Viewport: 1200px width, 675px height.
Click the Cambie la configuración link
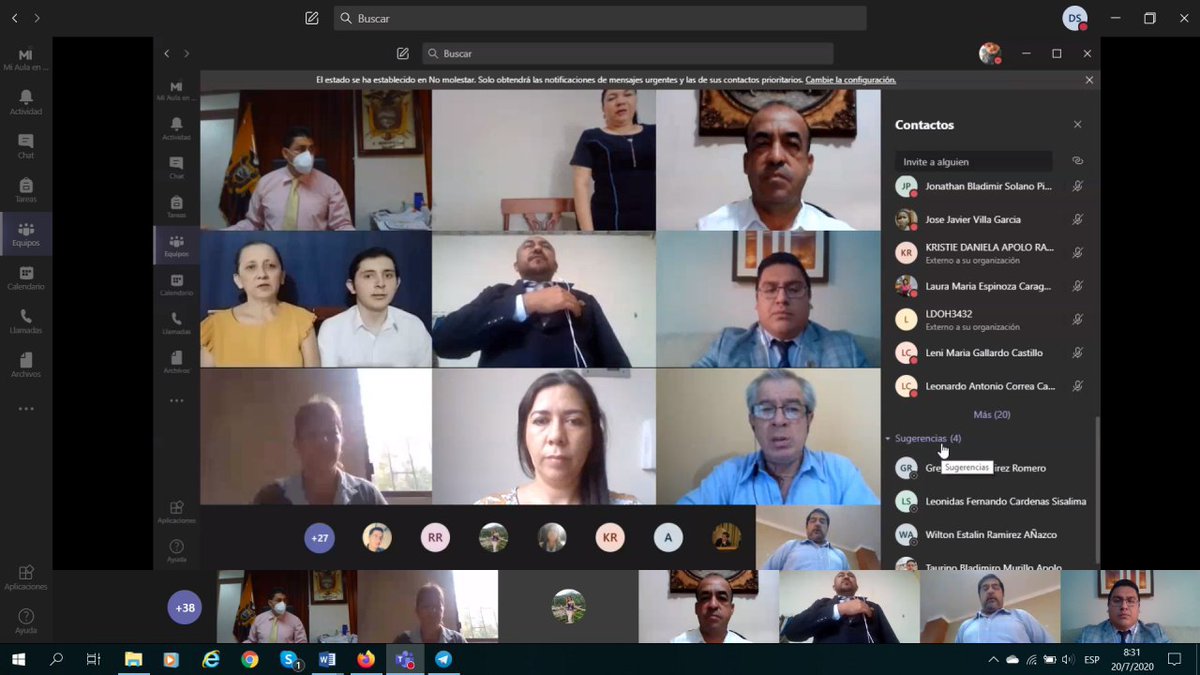coord(850,79)
